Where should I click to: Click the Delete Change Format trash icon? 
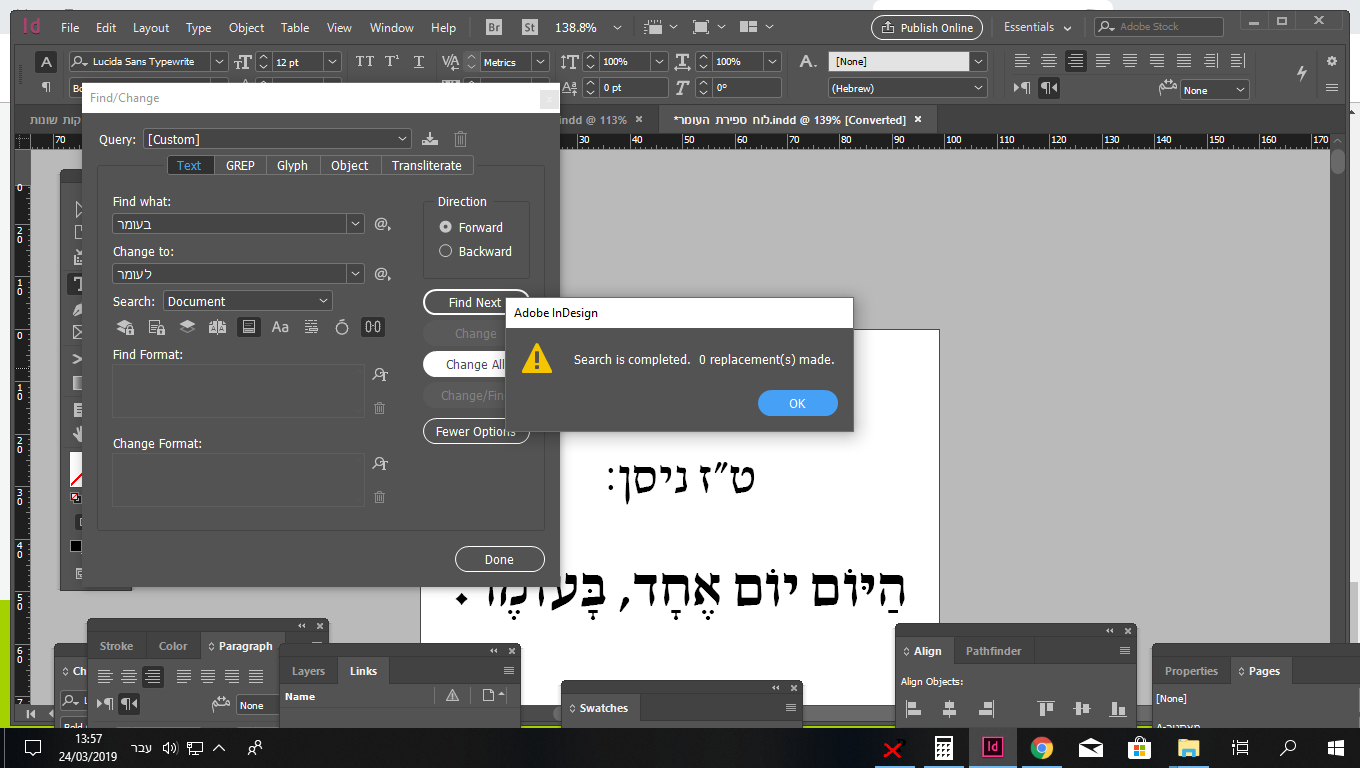coord(379,497)
